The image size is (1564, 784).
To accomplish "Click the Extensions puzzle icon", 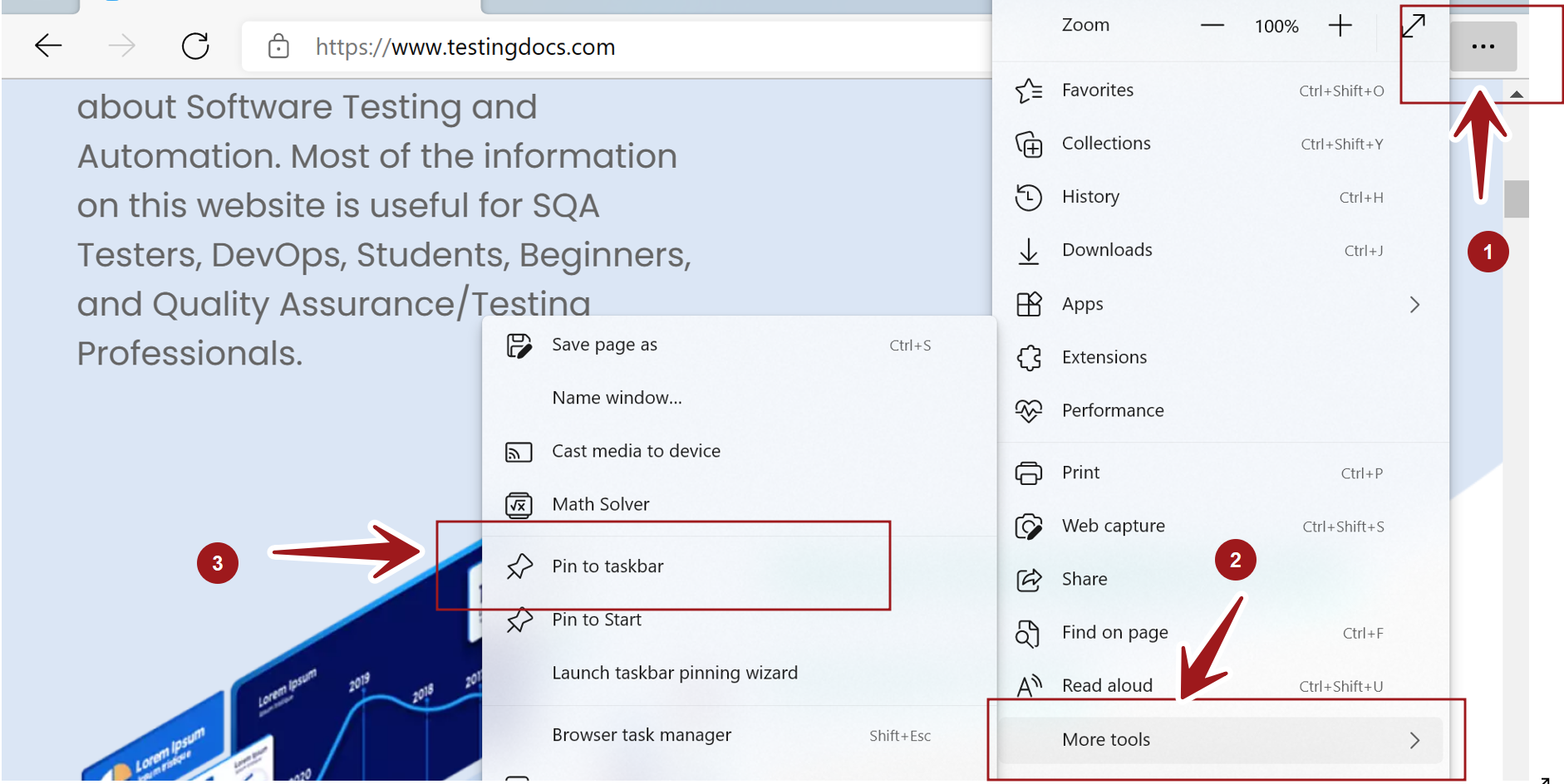I will (x=1029, y=358).
